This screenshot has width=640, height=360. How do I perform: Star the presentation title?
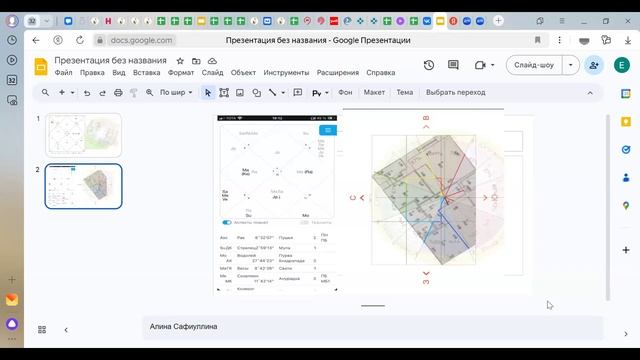pyautogui.click(x=180, y=61)
